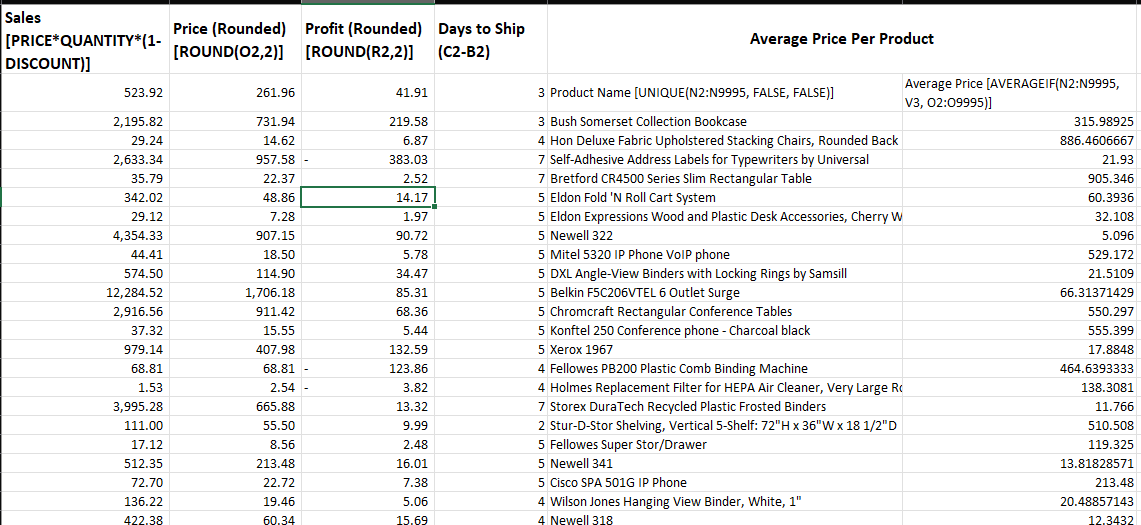Select sales cell 3,995.28
Viewport: 1141px width, 525px height.
click(x=84, y=406)
